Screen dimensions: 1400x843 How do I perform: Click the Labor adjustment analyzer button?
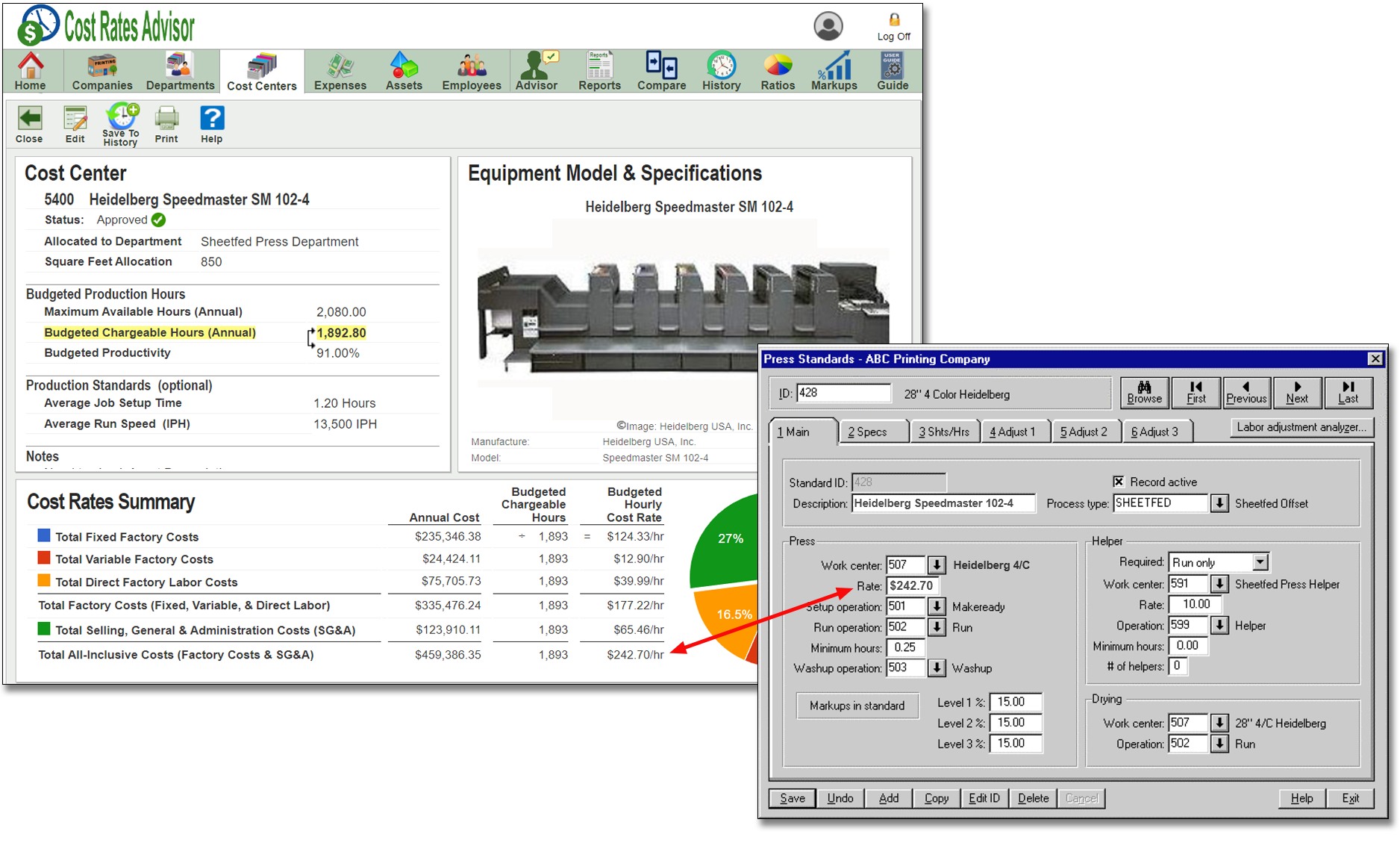1301,427
